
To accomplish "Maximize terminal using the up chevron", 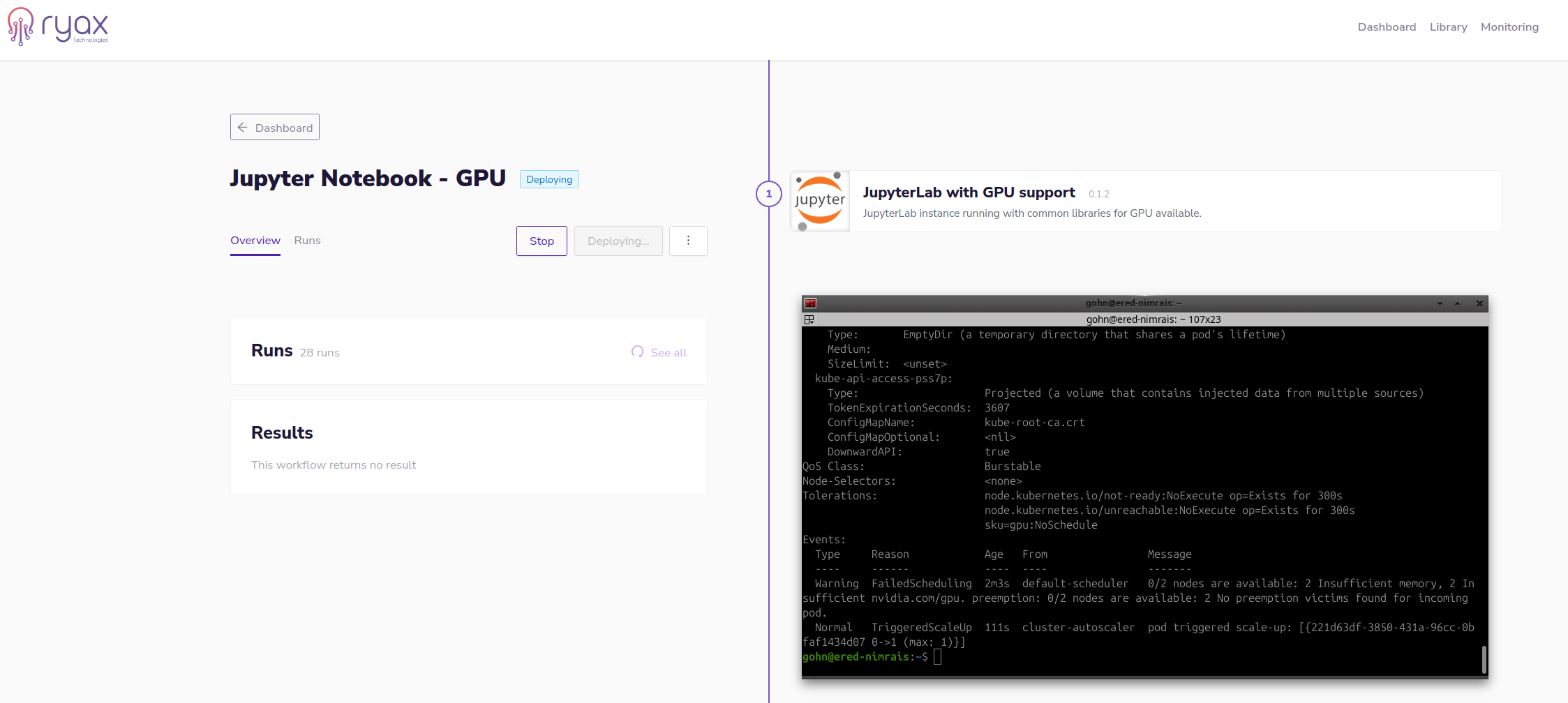I will pyautogui.click(x=1457, y=303).
